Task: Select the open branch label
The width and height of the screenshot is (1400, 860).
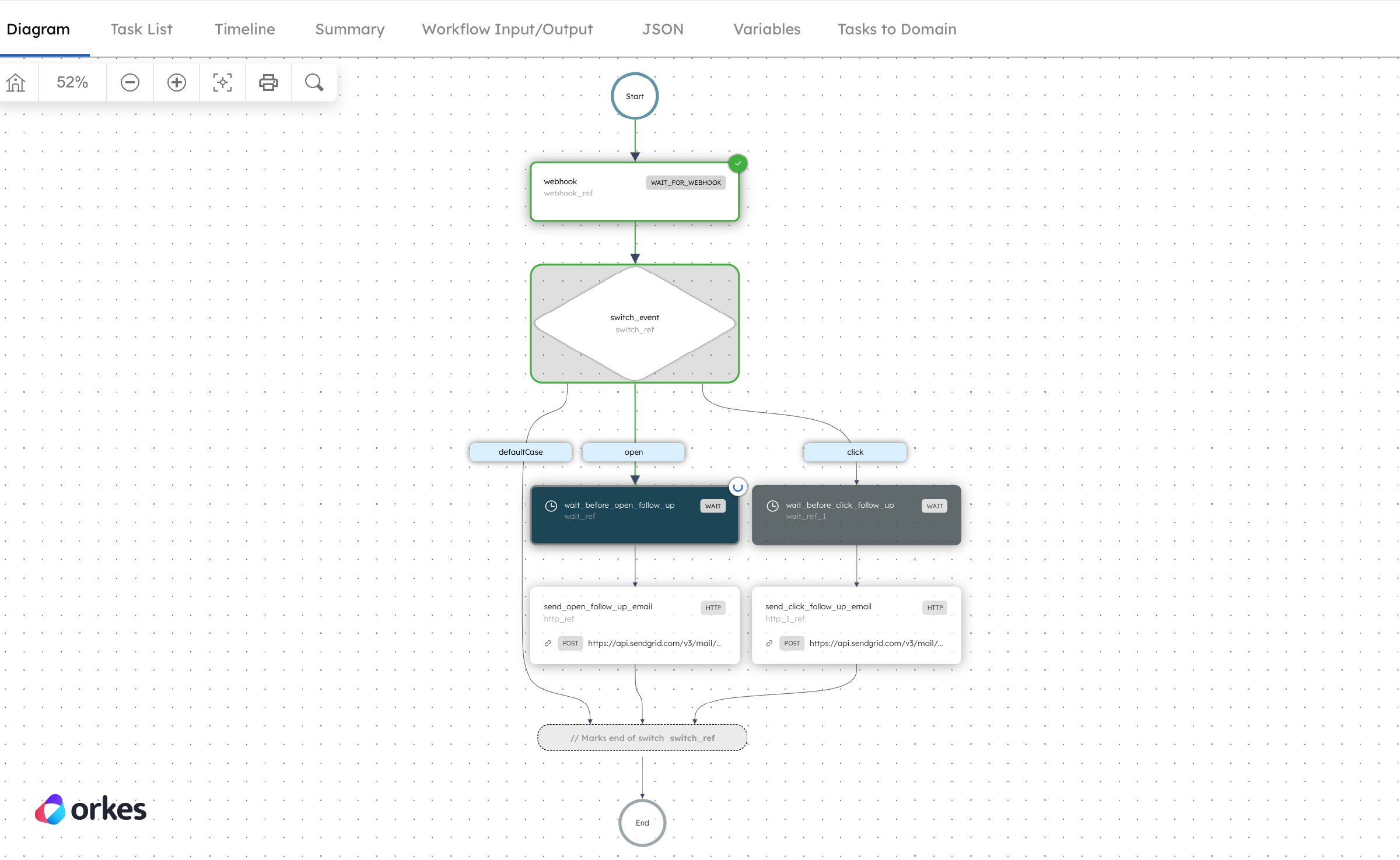Action: pyautogui.click(x=633, y=451)
